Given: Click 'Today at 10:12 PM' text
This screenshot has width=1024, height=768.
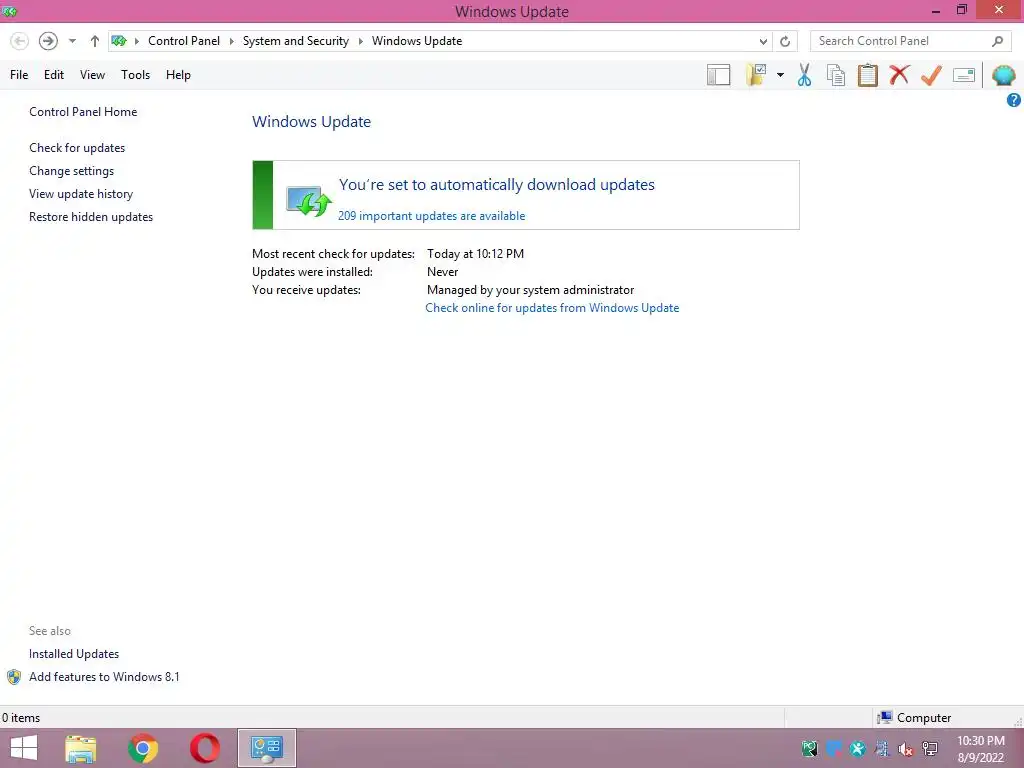Looking at the screenshot, I should [475, 253].
